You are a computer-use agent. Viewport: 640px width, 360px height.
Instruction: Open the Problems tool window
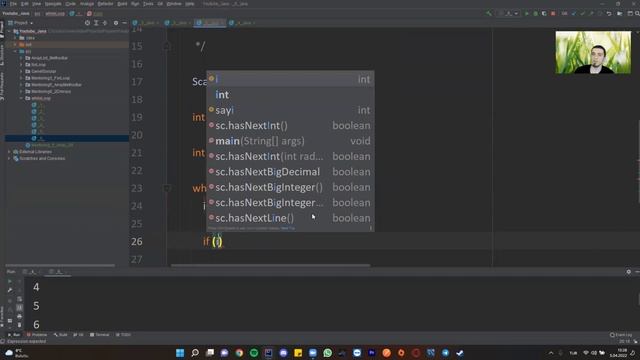point(37,335)
